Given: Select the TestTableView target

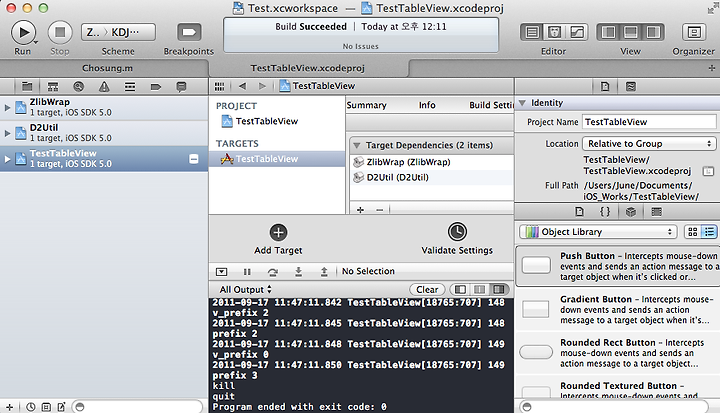Looking at the screenshot, I should (277, 159).
